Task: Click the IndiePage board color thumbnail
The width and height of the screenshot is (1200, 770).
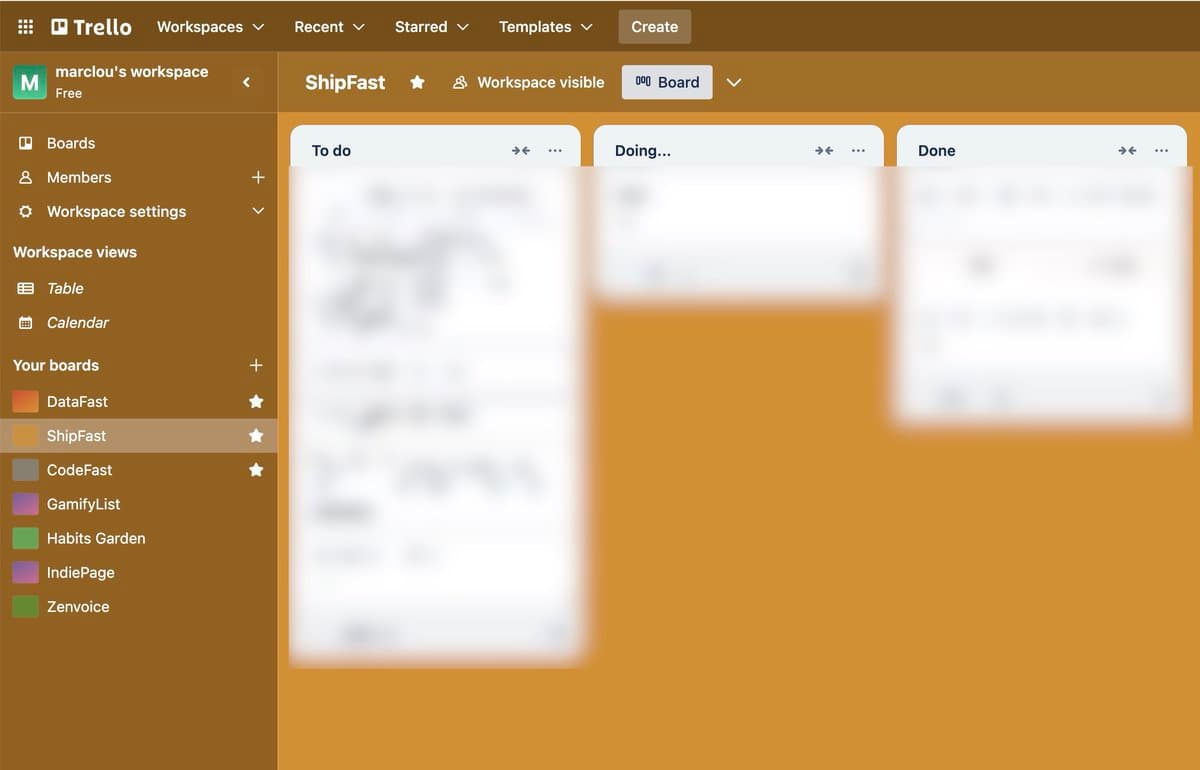Action: [x=26, y=572]
